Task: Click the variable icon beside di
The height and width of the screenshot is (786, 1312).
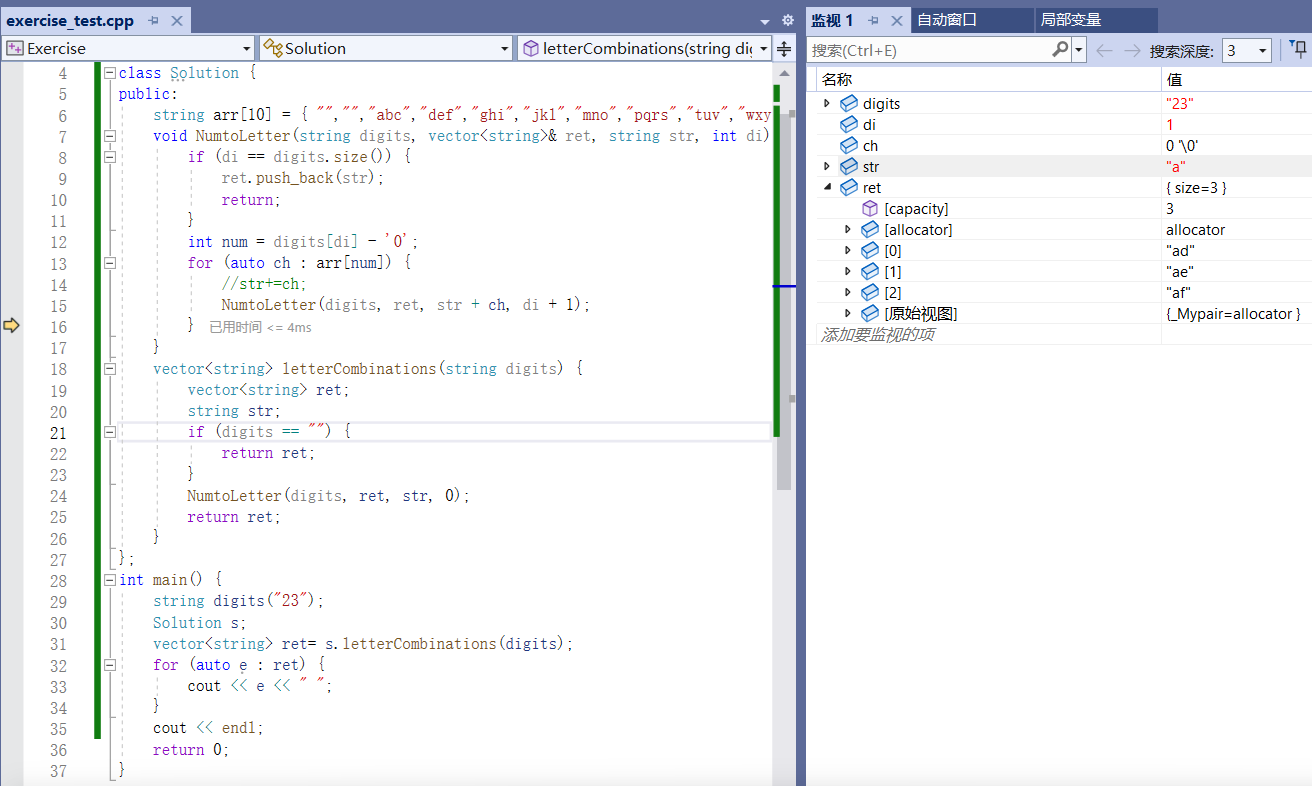Action: pyautogui.click(x=848, y=124)
